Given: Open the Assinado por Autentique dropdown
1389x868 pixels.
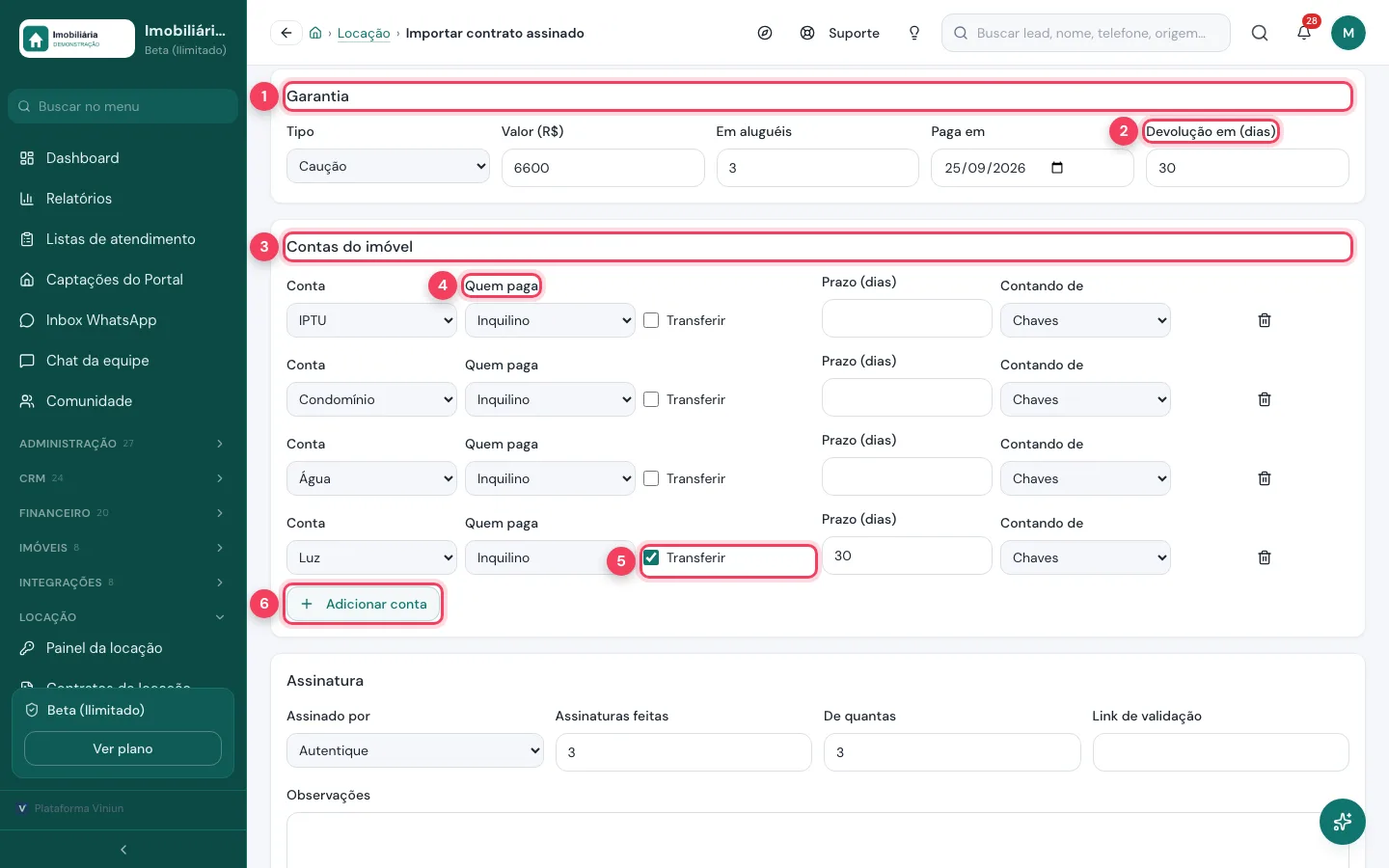Looking at the screenshot, I should [x=415, y=750].
